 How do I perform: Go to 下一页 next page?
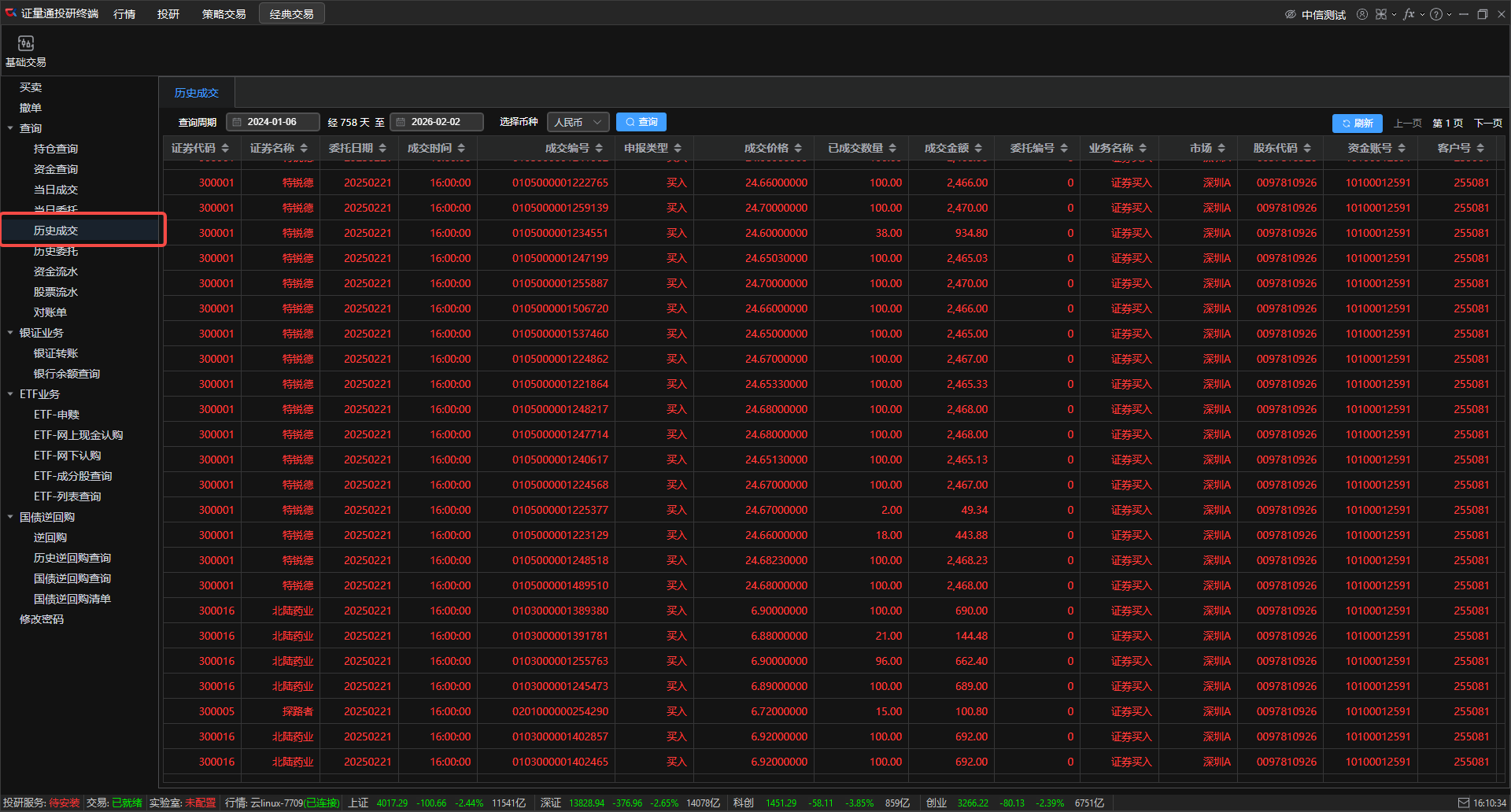pos(1487,123)
